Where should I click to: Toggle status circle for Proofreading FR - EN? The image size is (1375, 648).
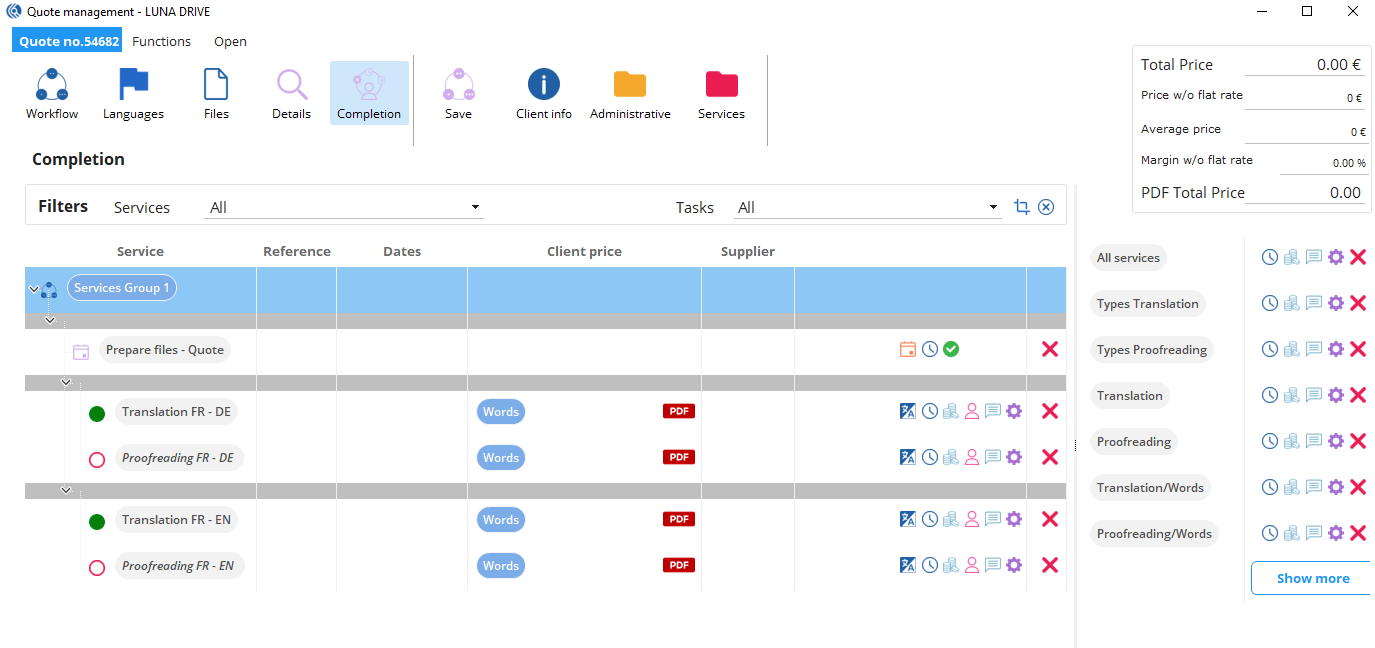(97, 568)
